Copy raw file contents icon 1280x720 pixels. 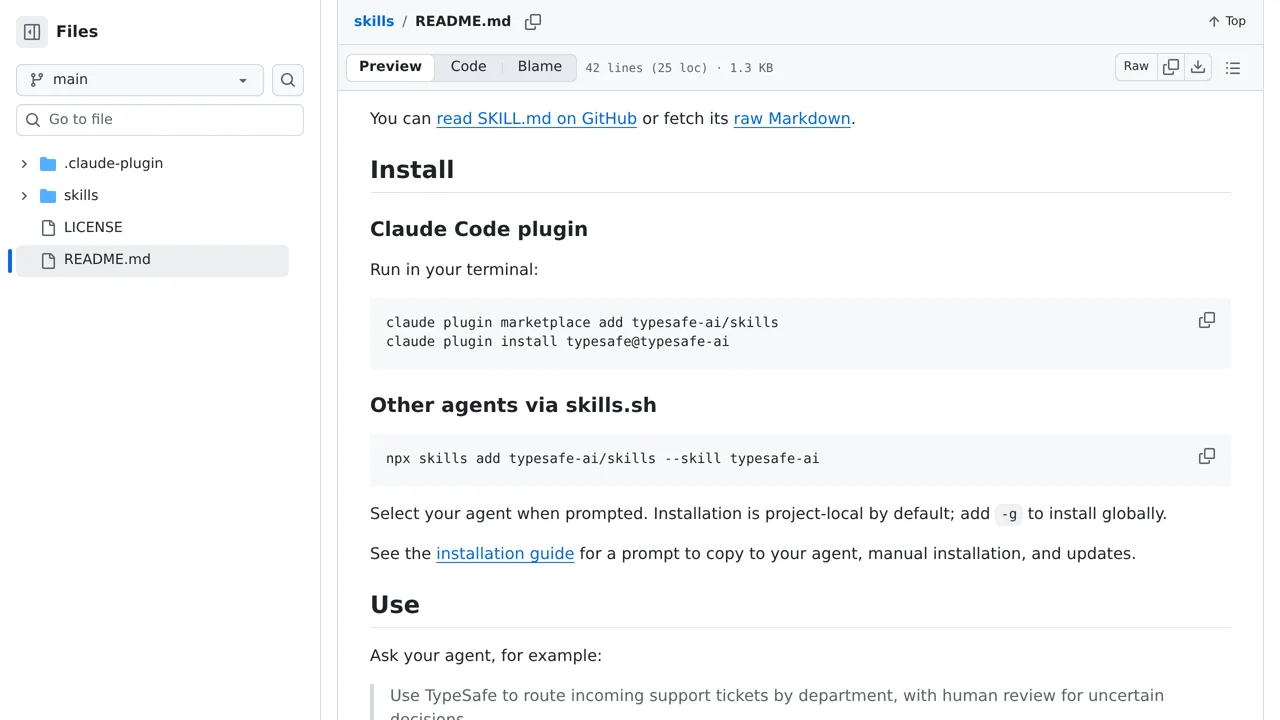coord(1171,67)
